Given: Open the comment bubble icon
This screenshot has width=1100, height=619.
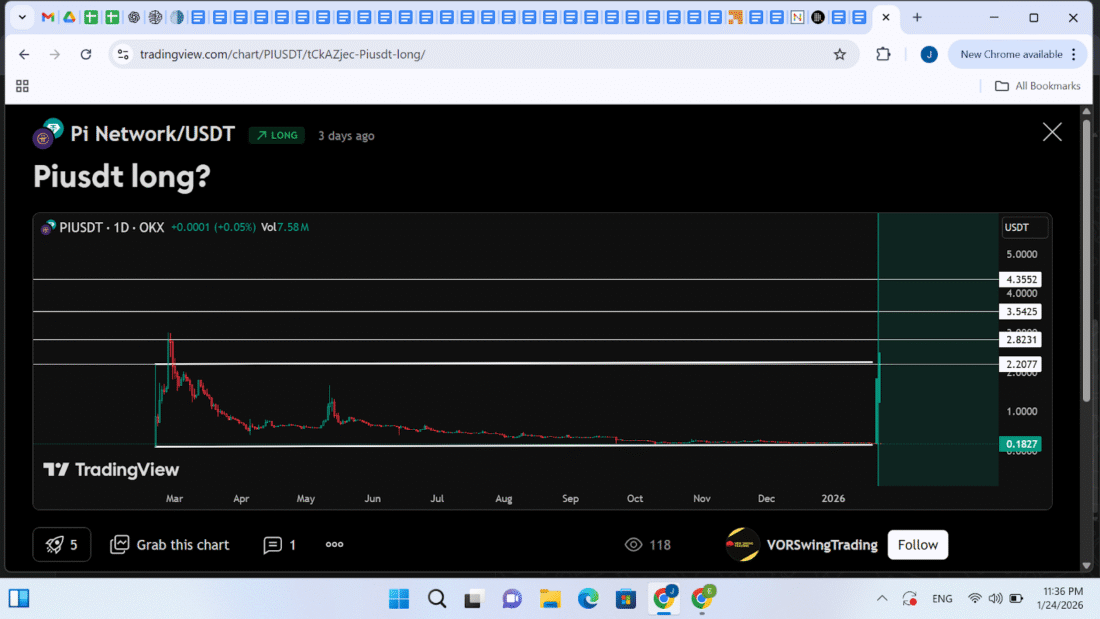Looking at the screenshot, I should [272, 544].
